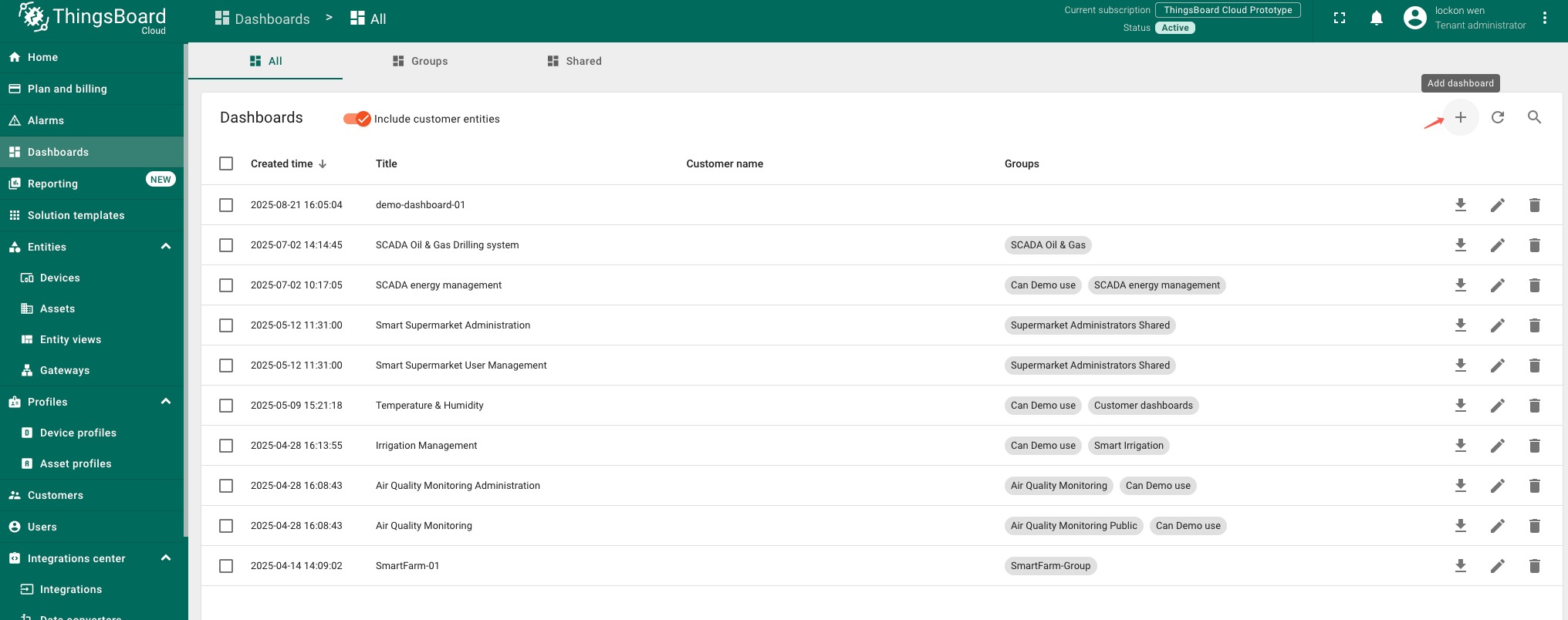Toggle fullscreen mode in top bar
Image resolution: width=1568 pixels, height=620 pixels.
click(x=1340, y=18)
